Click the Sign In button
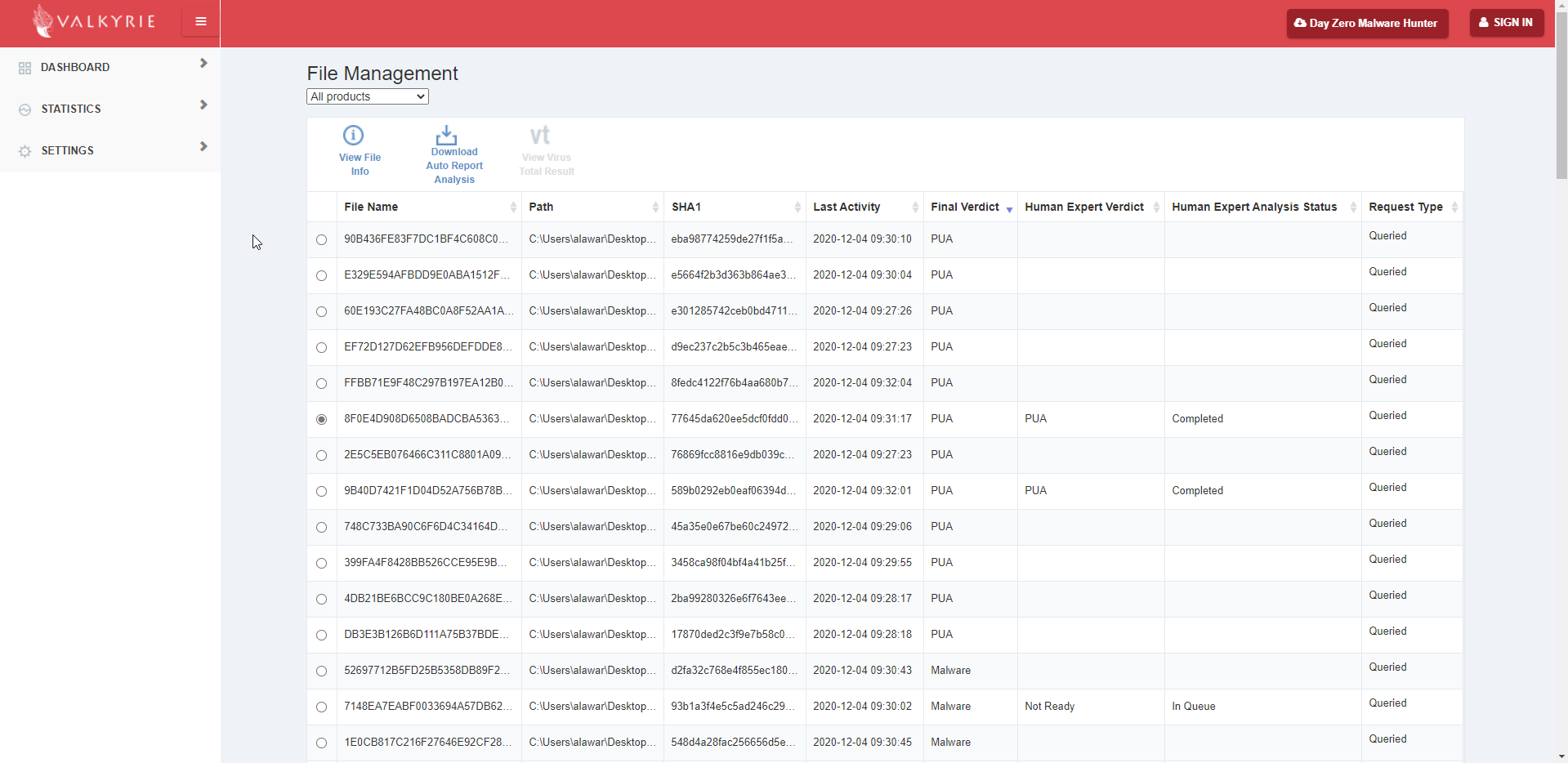The image size is (1568, 763). [1506, 23]
